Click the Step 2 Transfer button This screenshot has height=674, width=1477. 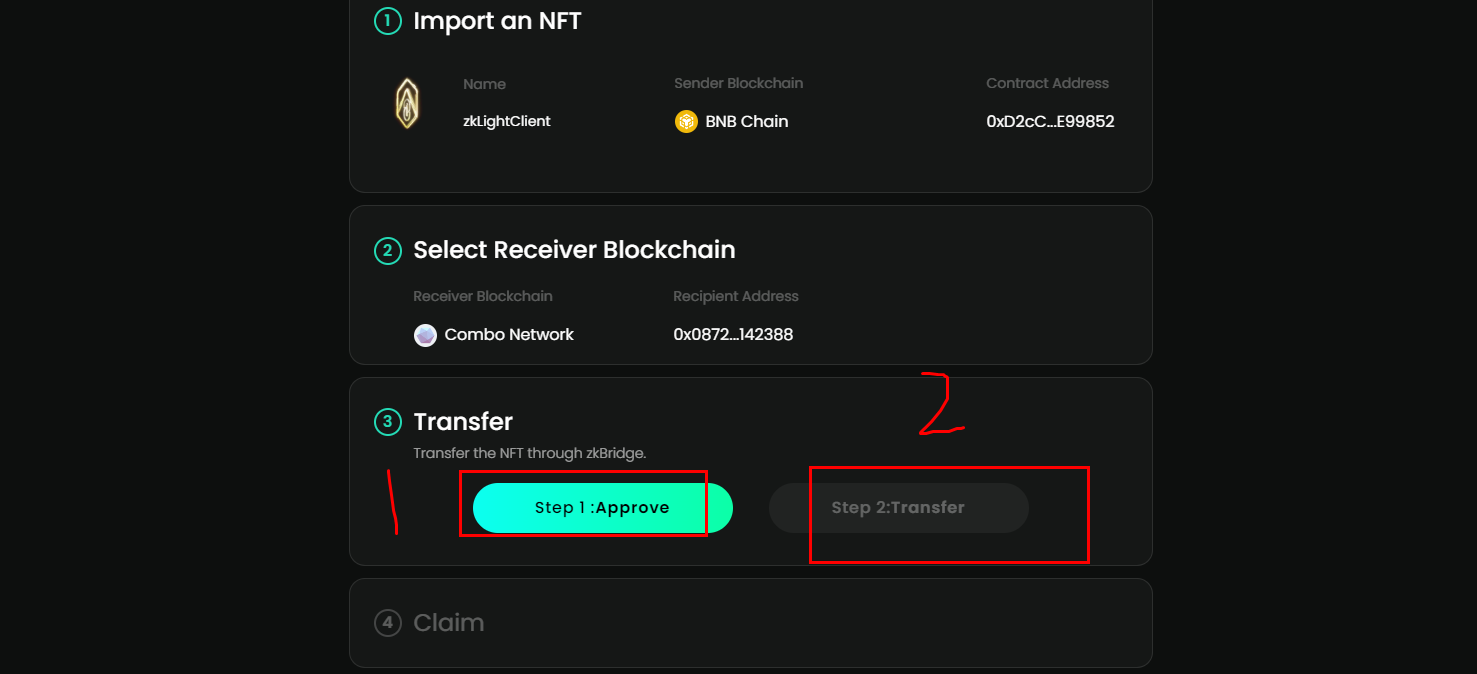[x=898, y=508]
